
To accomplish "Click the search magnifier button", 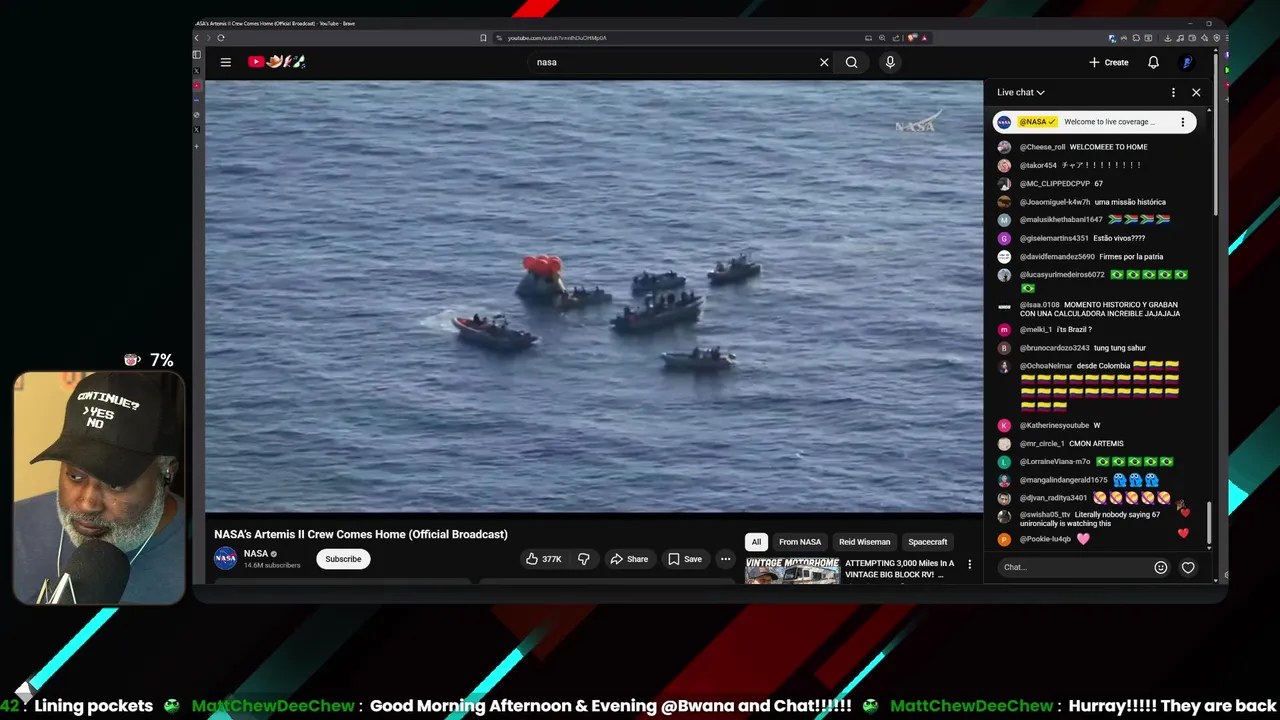I will (851, 62).
